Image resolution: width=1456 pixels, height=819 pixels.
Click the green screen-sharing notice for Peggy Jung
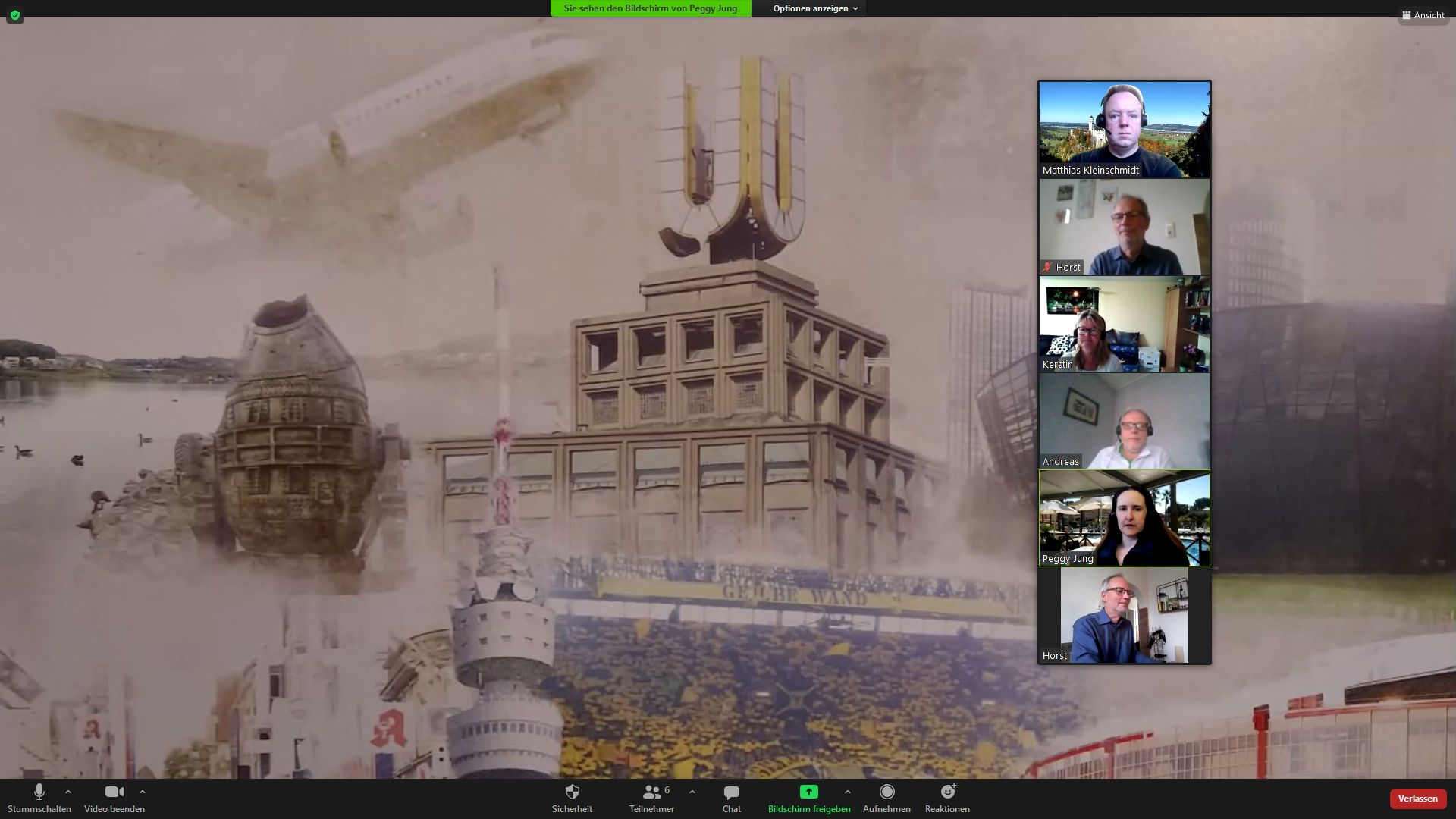point(650,8)
